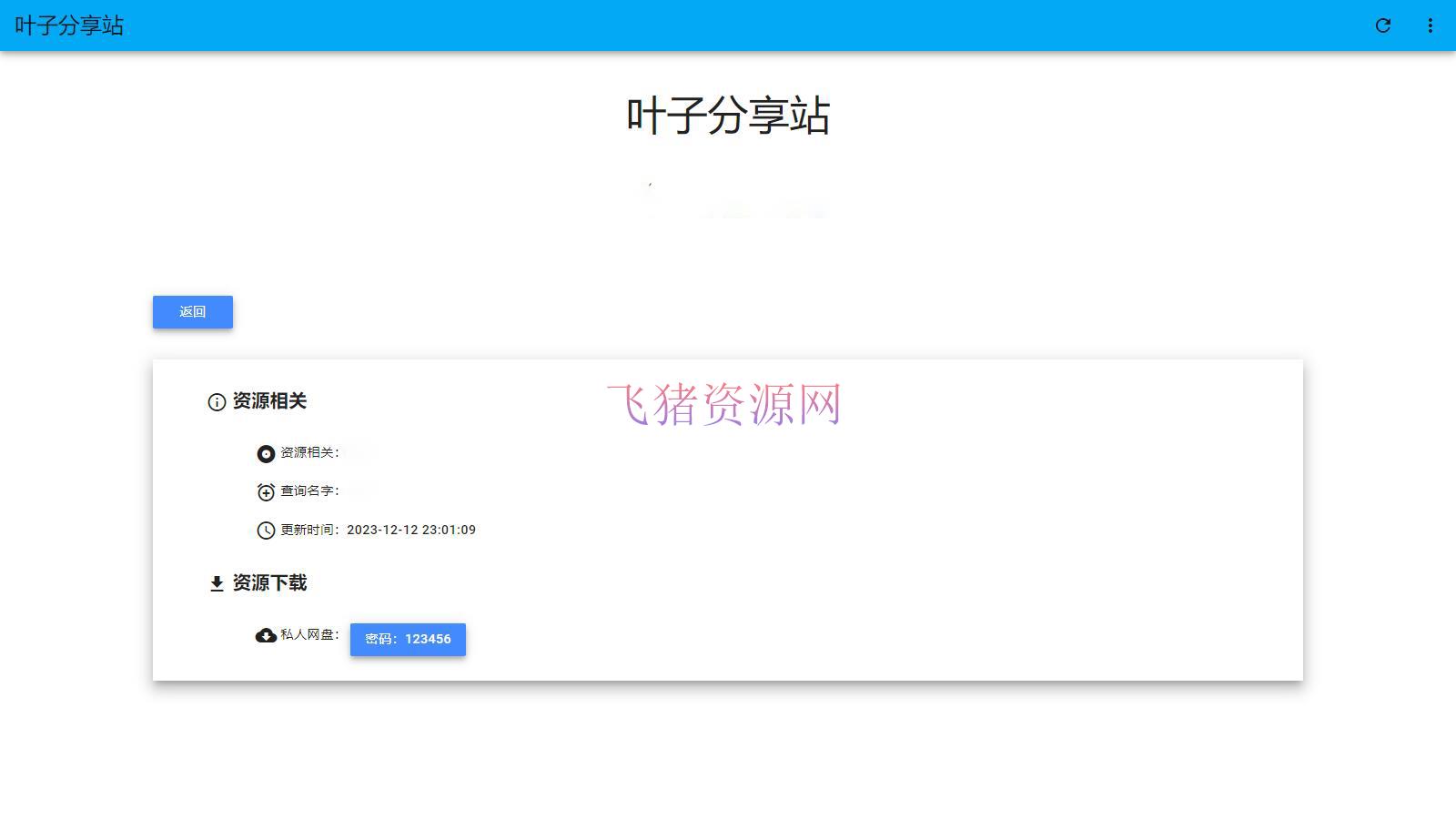
Task: Select the update time 2023-12-12 23:01:09
Action: point(411,530)
